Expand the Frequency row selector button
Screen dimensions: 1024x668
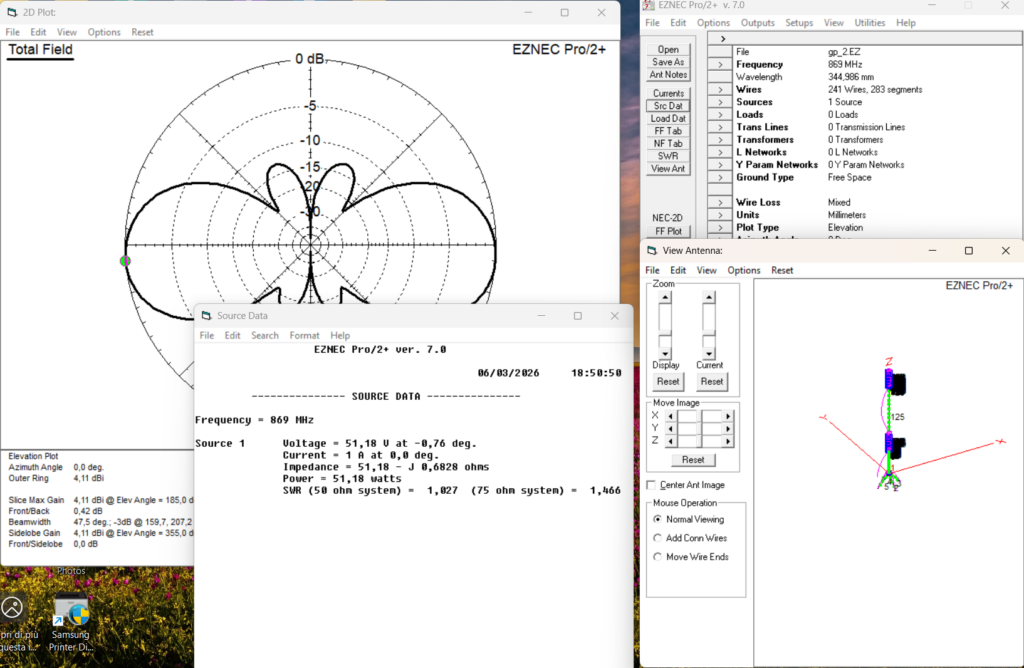721,65
